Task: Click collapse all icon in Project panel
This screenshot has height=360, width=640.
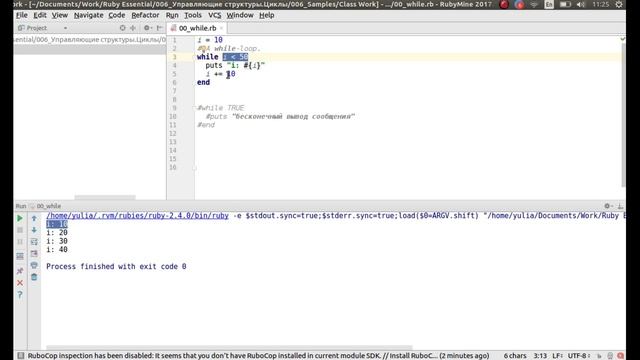Action: pyautogui.click(x=133, y=28)
